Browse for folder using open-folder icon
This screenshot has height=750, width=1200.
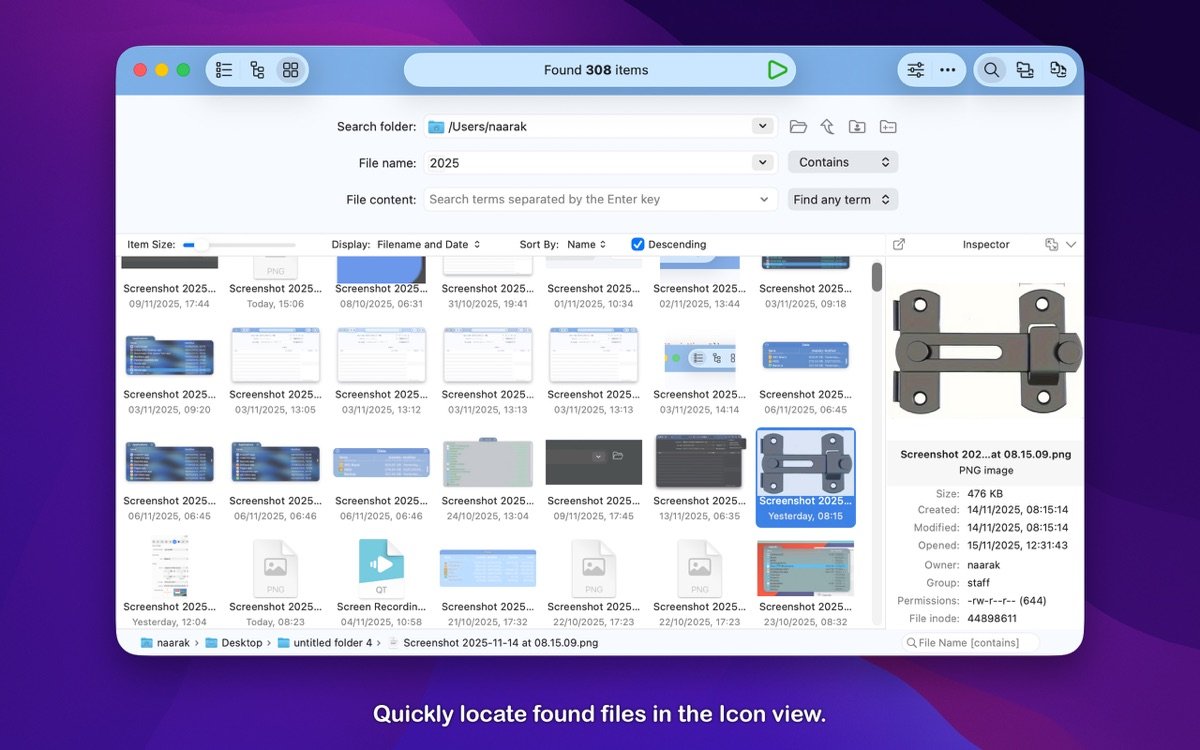coord(798,127)
